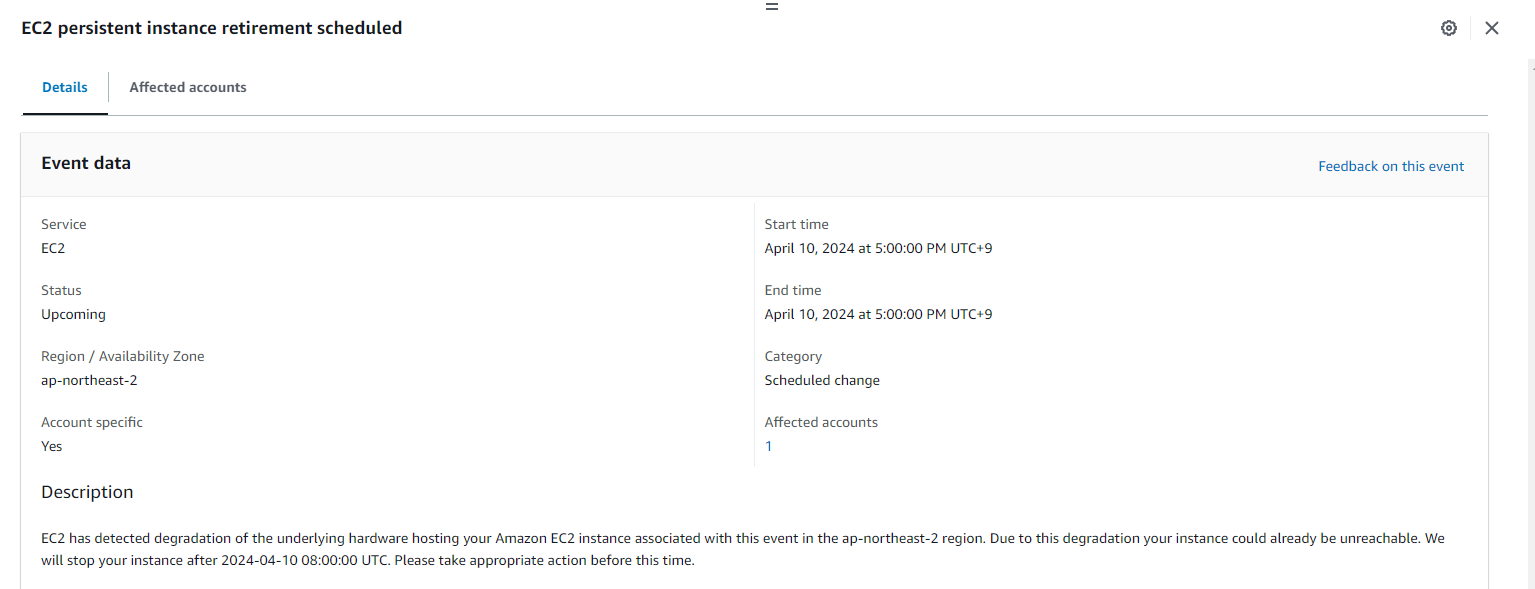The image size is (1535, 589).
Task: Click the Description heading
Action: [x=87, y=492]
